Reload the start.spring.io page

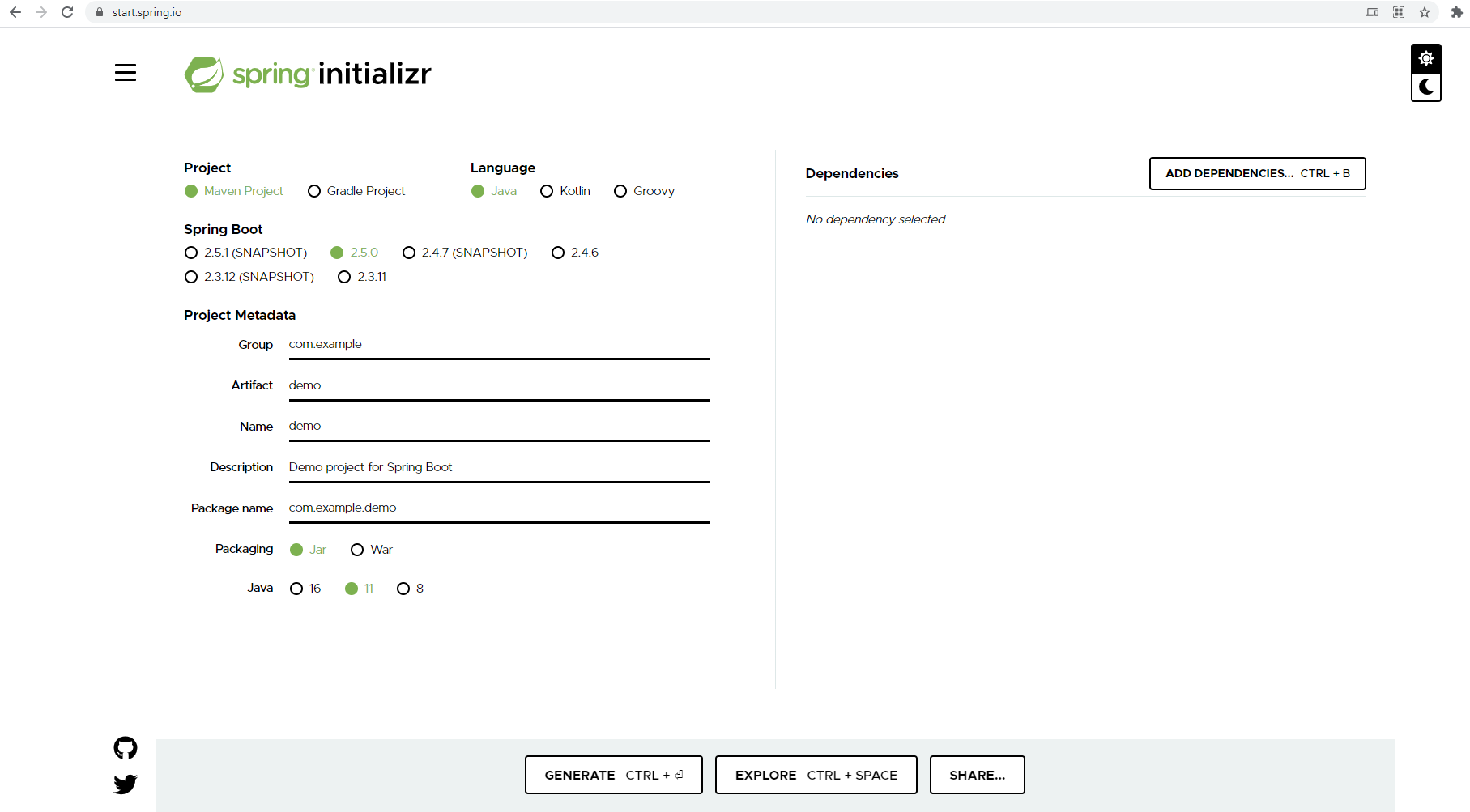67,12
